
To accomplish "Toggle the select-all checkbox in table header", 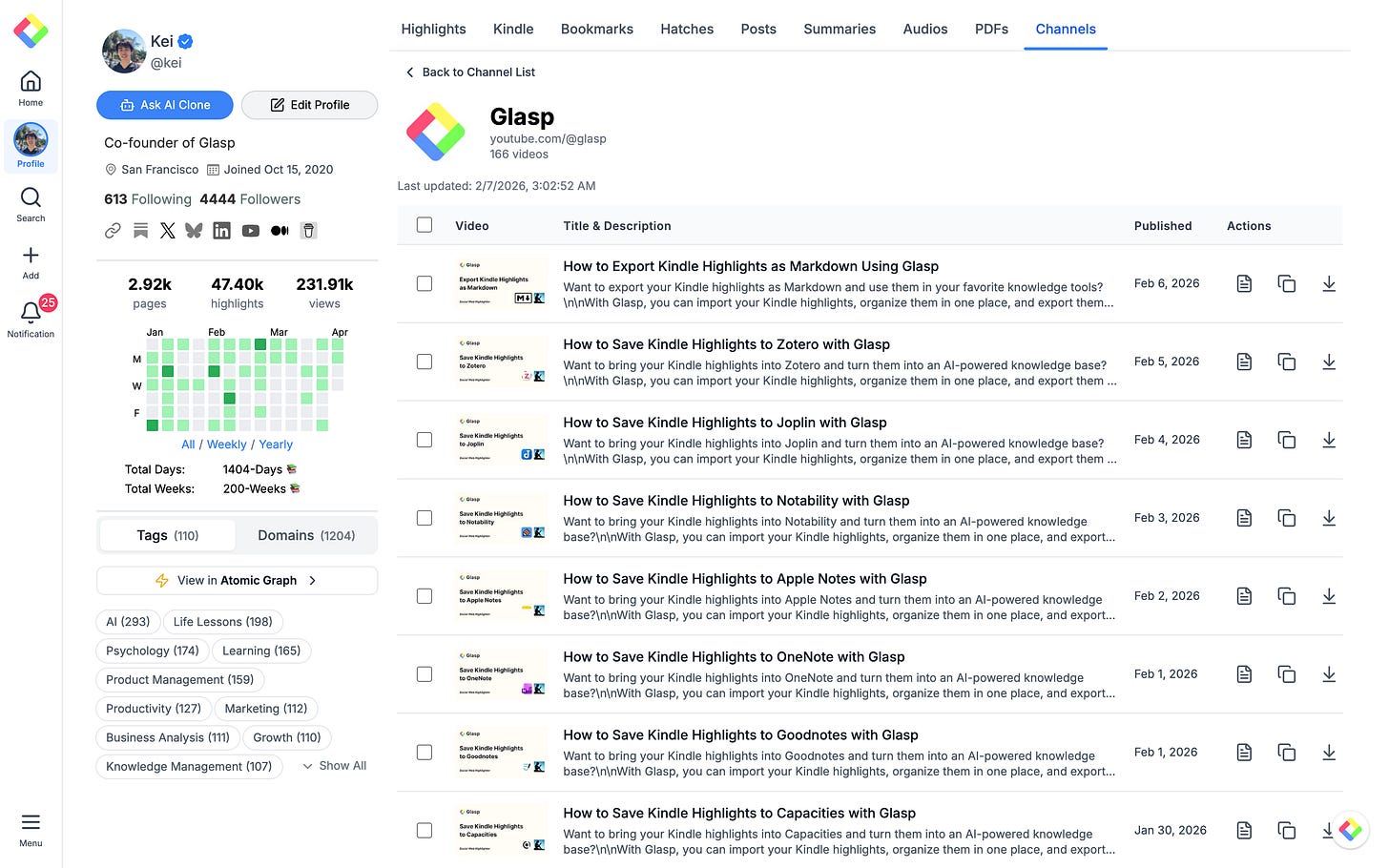I will [425, 225].
